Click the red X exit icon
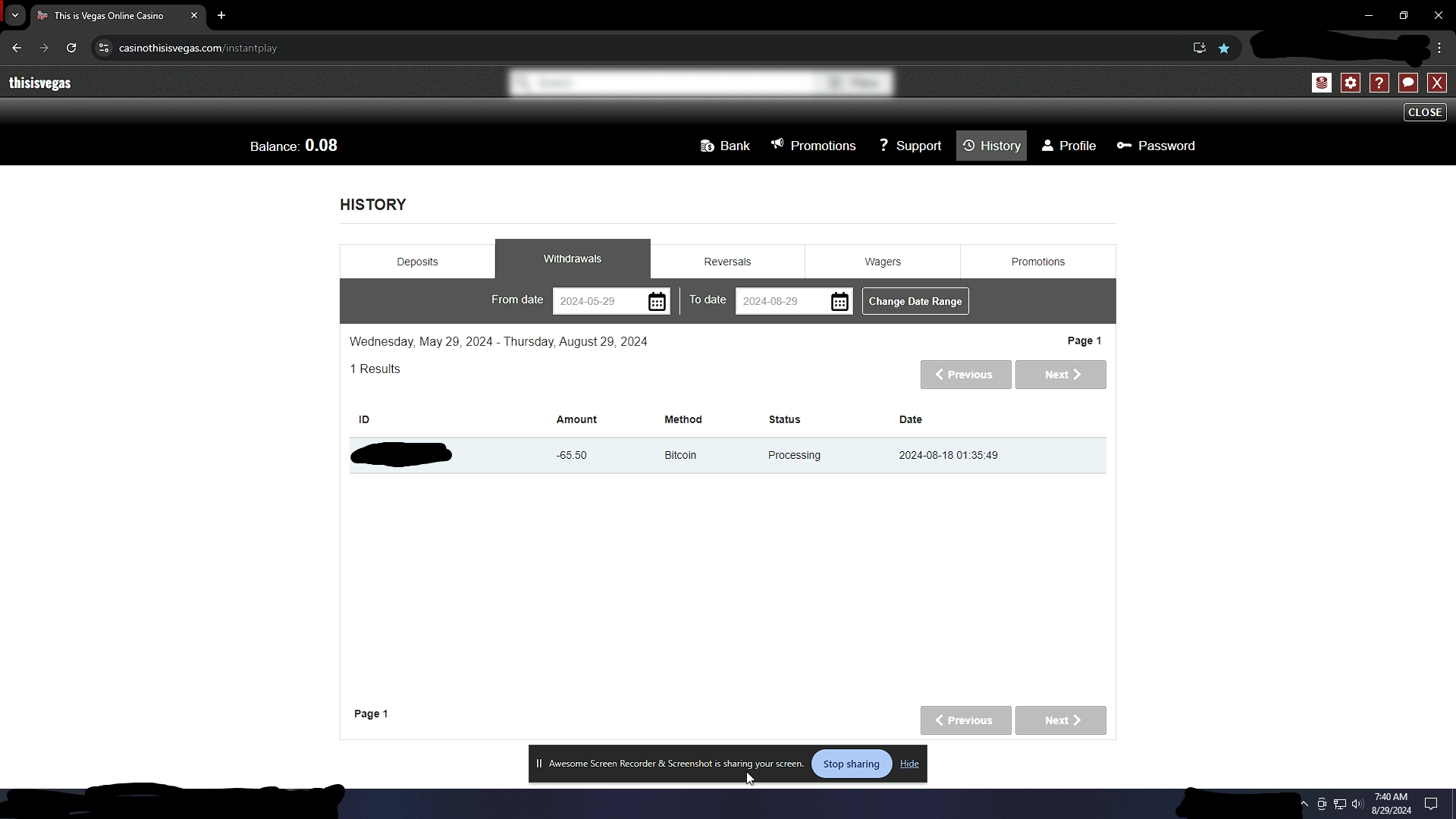1456x819 pixels. pyautogui.click(x=1437, y=83)
